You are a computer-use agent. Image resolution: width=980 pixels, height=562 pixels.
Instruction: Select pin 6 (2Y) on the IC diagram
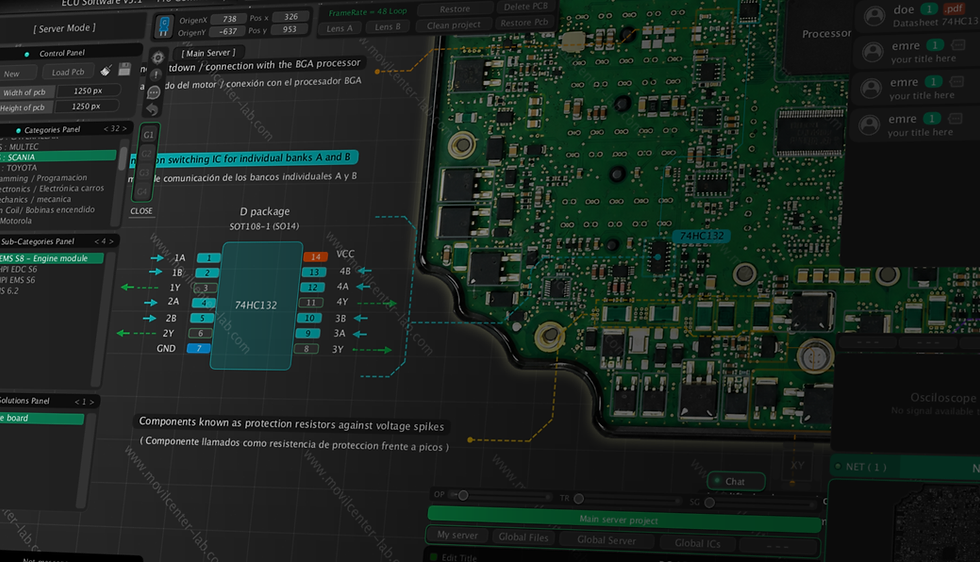point(201,333)
